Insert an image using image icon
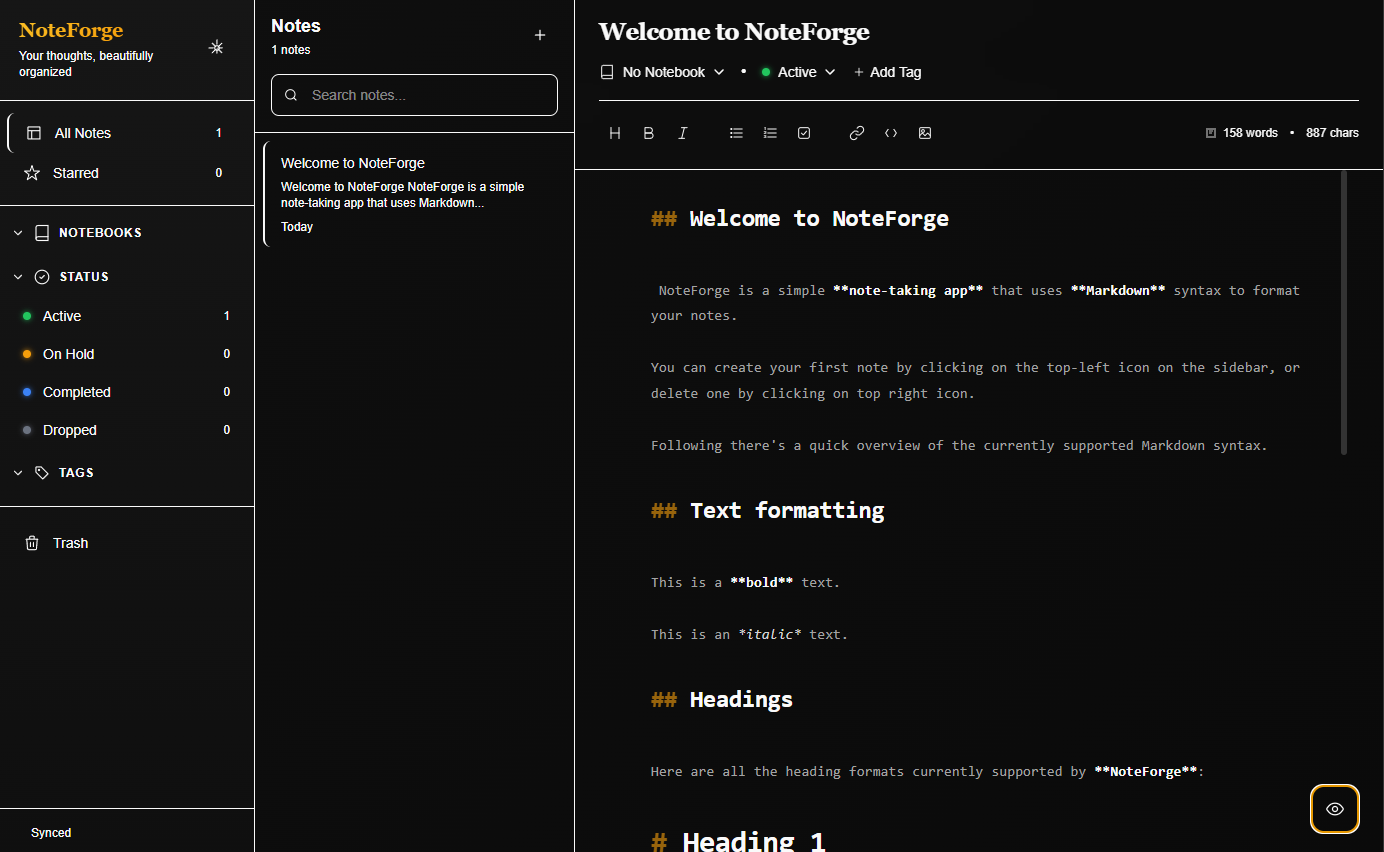1384x852 pixels. [x=925, y=133]
